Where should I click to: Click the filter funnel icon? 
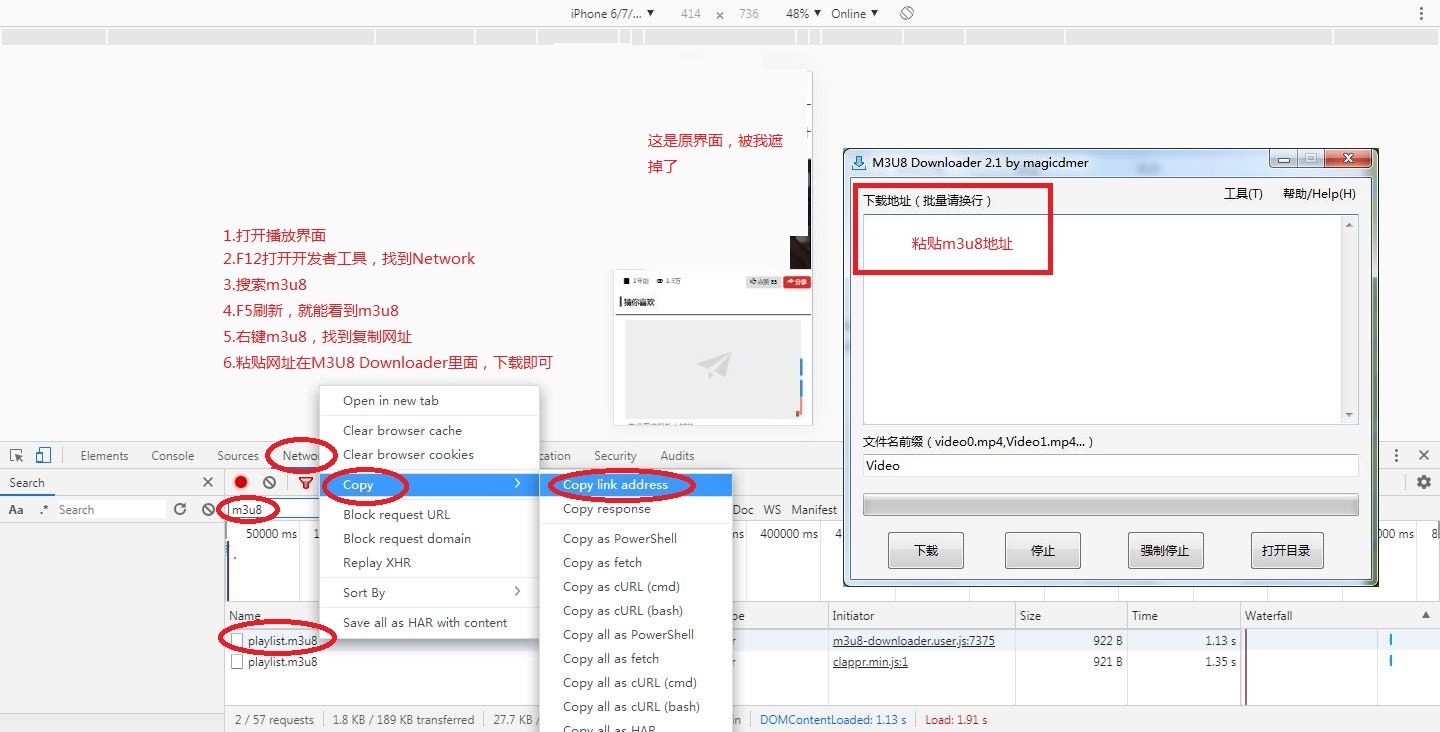[306, 482]
